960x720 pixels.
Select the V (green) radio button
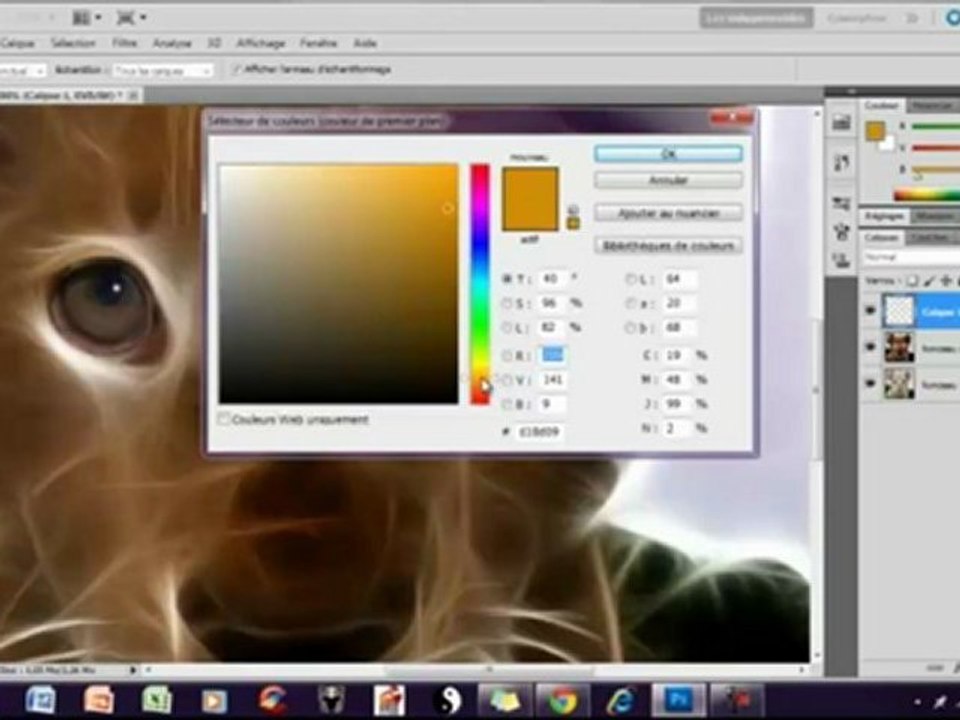coord(507,380)
